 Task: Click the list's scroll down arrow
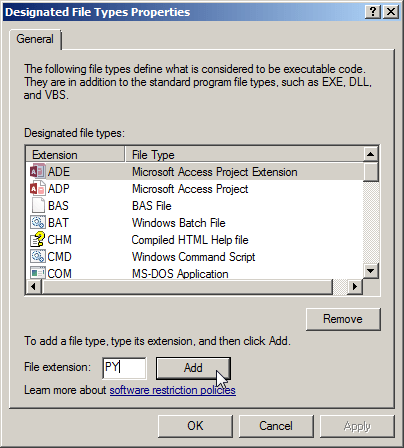click(370, 271)
